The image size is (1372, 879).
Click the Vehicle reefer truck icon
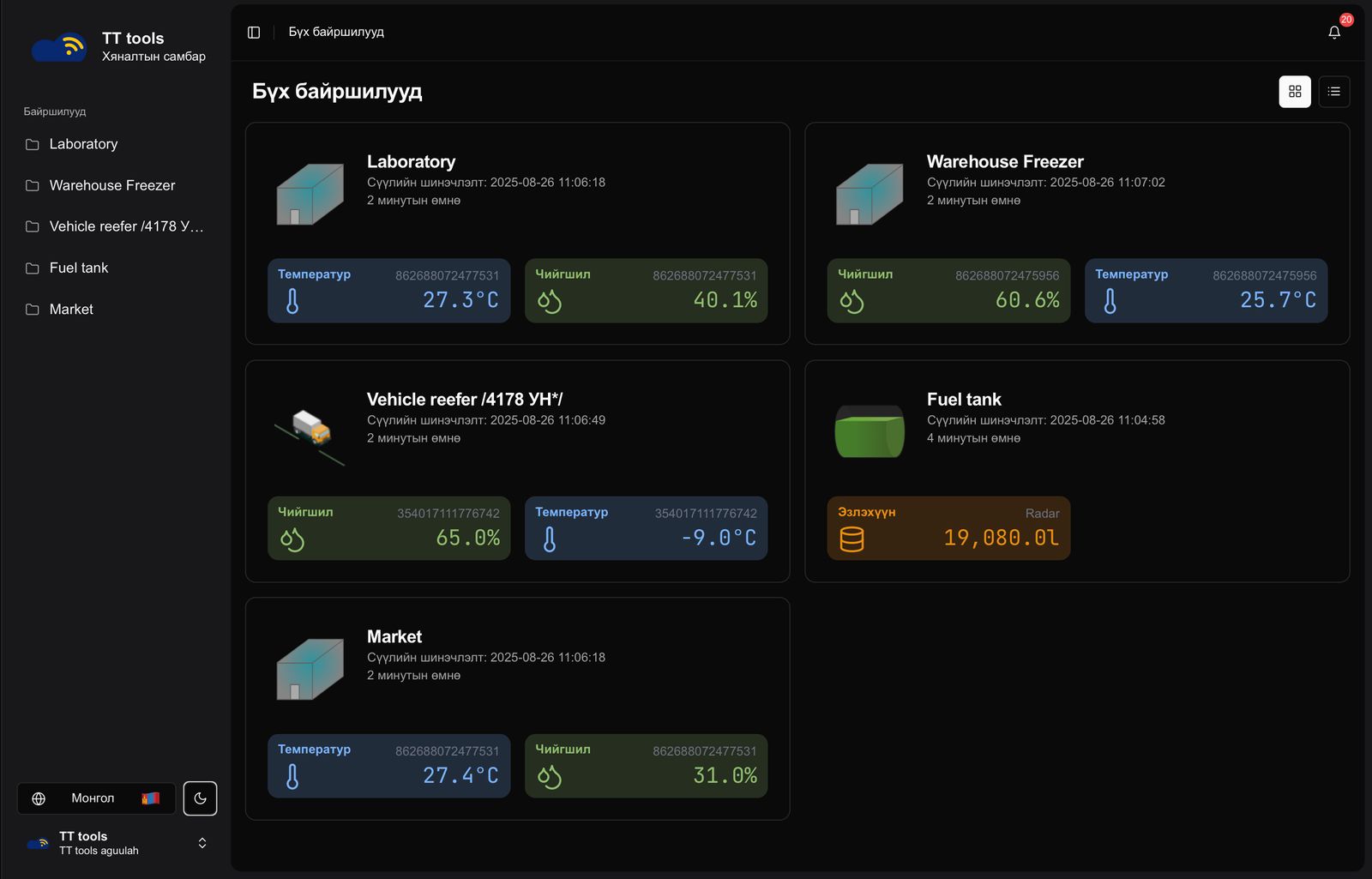pos(310,430)
